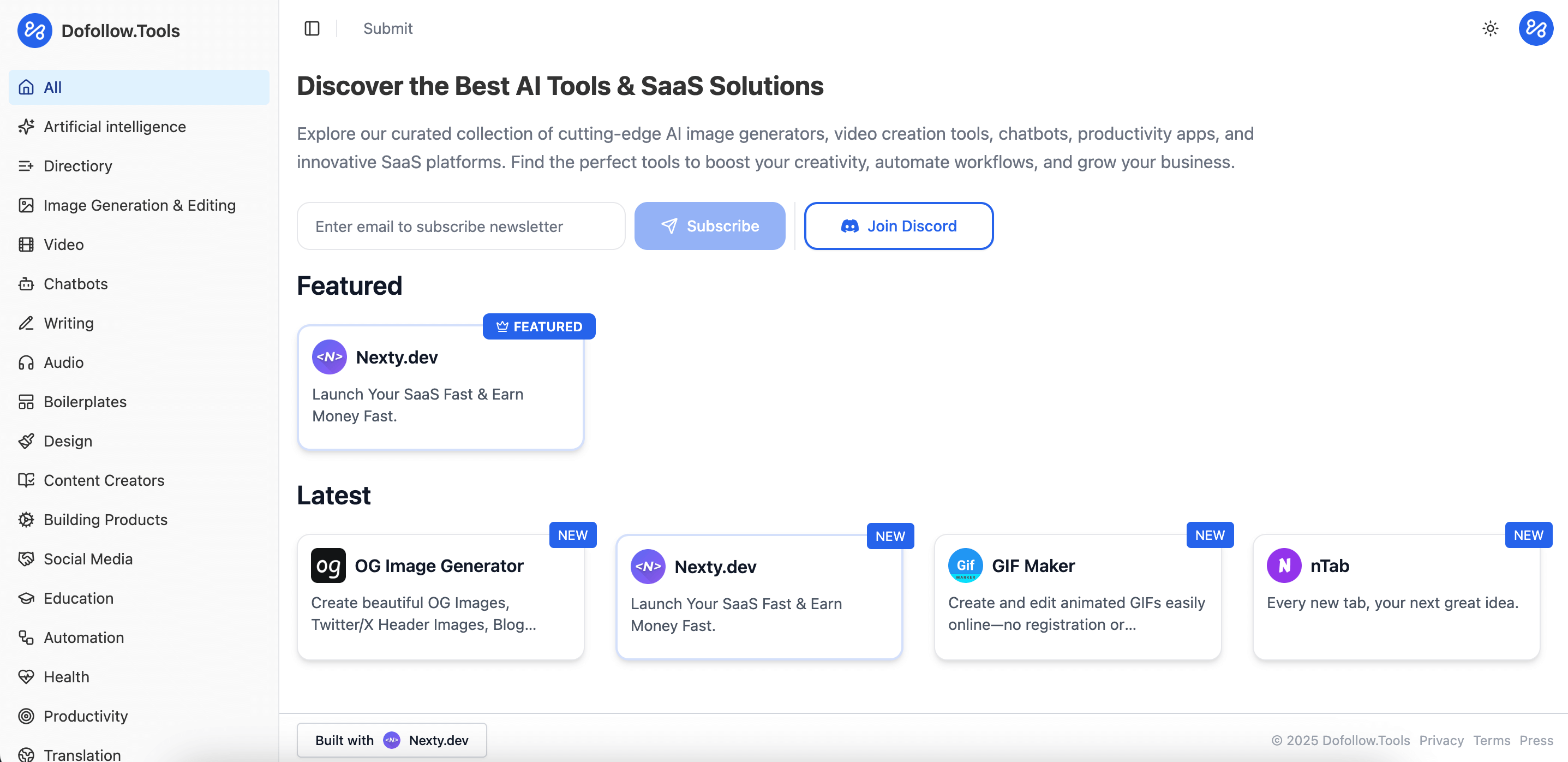Select the Audio headphones icon
The image size is (1568, 762).
click(x=26, y=362)
